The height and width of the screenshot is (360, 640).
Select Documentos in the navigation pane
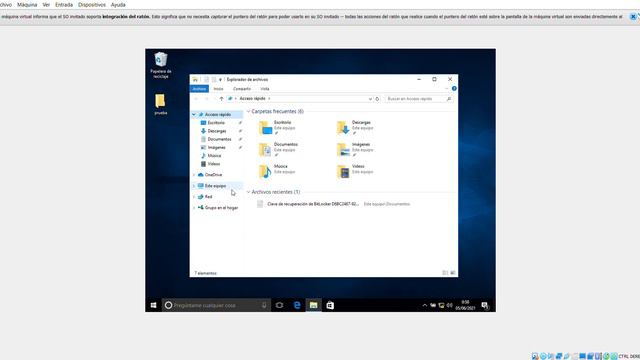pyautogui.click(x=219, y=139)
